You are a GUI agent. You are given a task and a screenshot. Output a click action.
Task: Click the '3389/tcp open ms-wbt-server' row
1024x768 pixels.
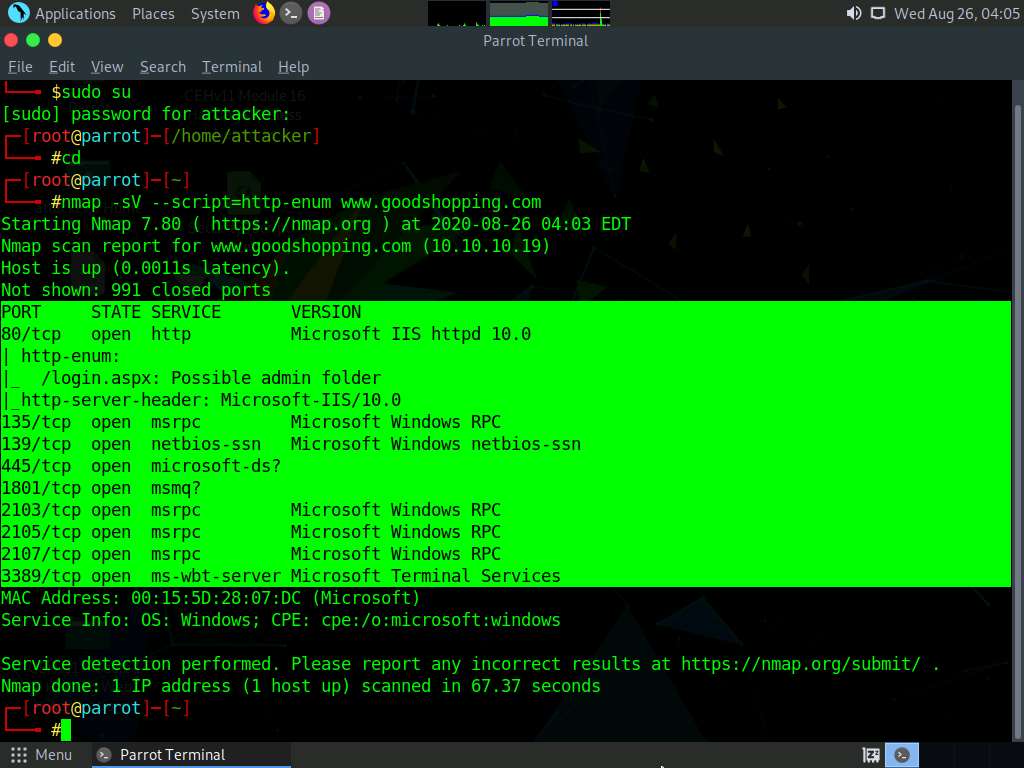[x=281, y=576]
